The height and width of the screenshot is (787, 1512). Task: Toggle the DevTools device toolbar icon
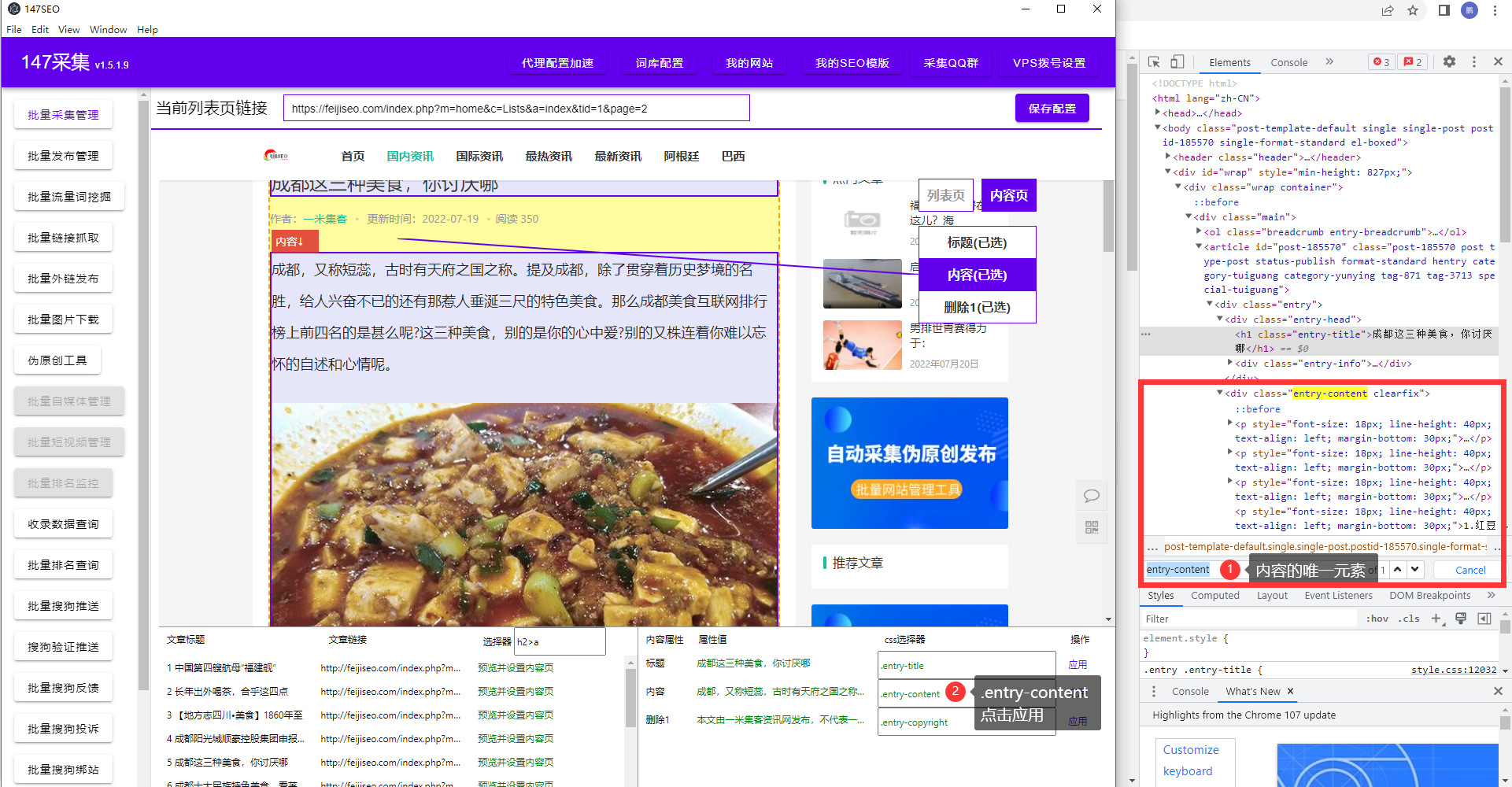(x=1177, y=62)
